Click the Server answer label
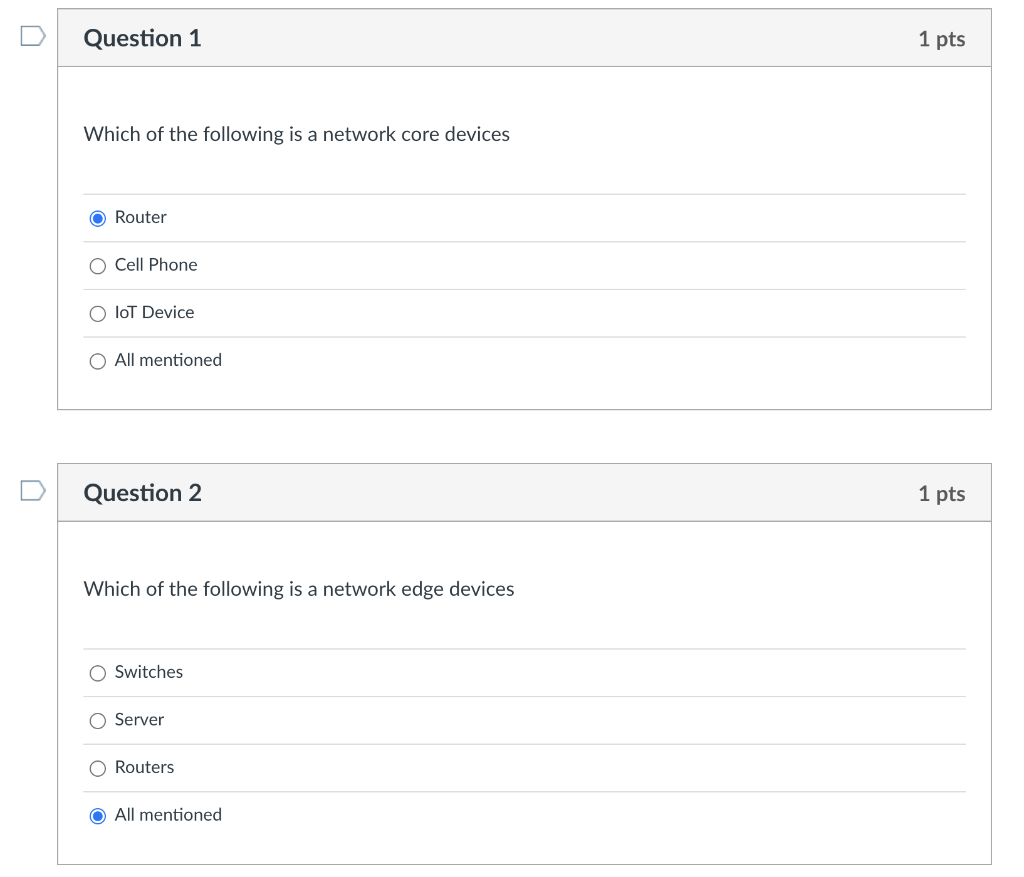The image size is (1024, 877). pos(140,720)
